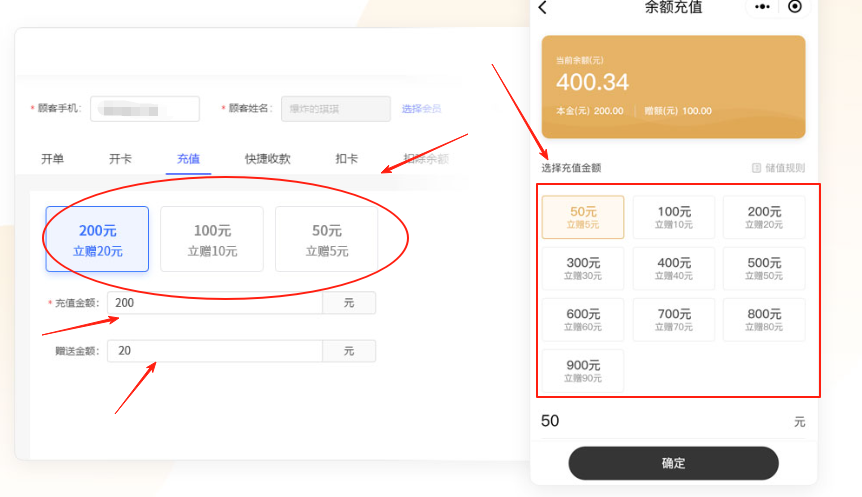Focus the 顾客手机 phone input field

pos(145,109)
